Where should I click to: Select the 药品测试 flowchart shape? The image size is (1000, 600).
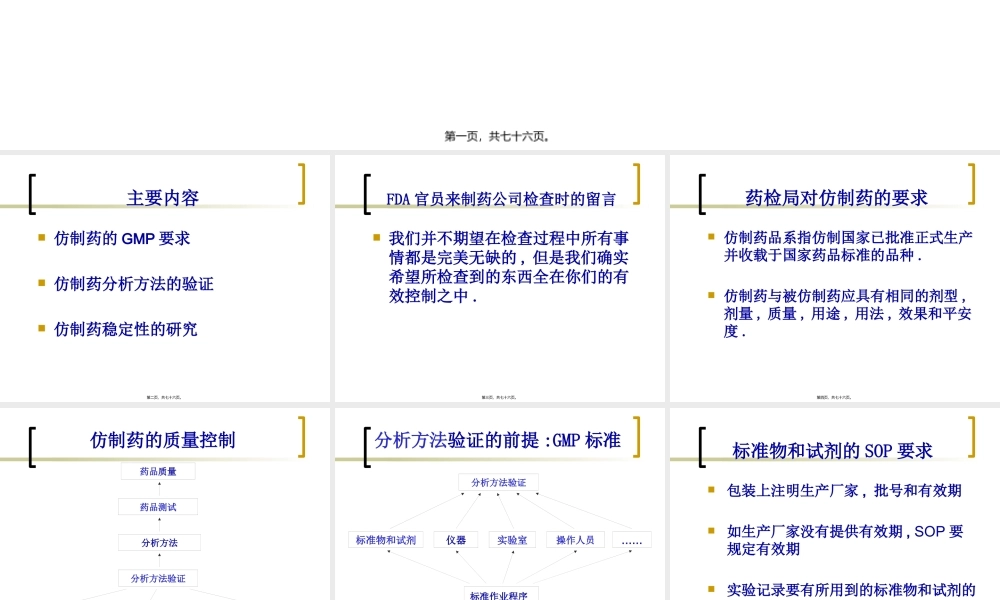click(x=157, y=506)
